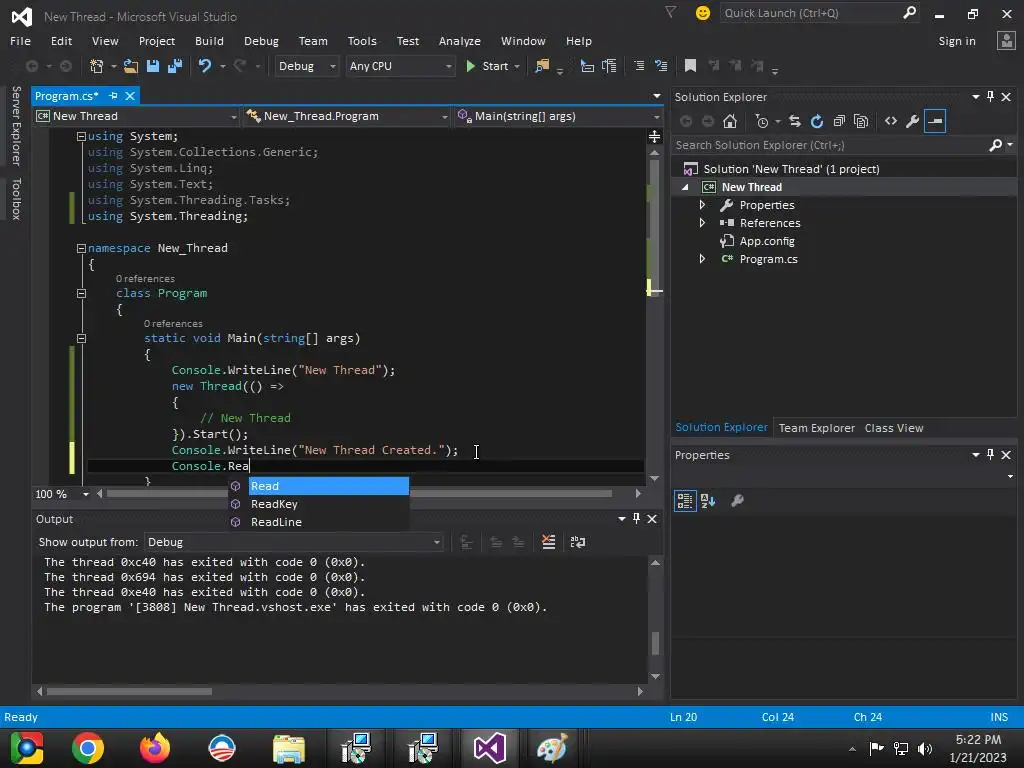Toggle pin on the Program.cs tab
The width and height of the screenshot is (1024, 768).
(x=113, y=96)
